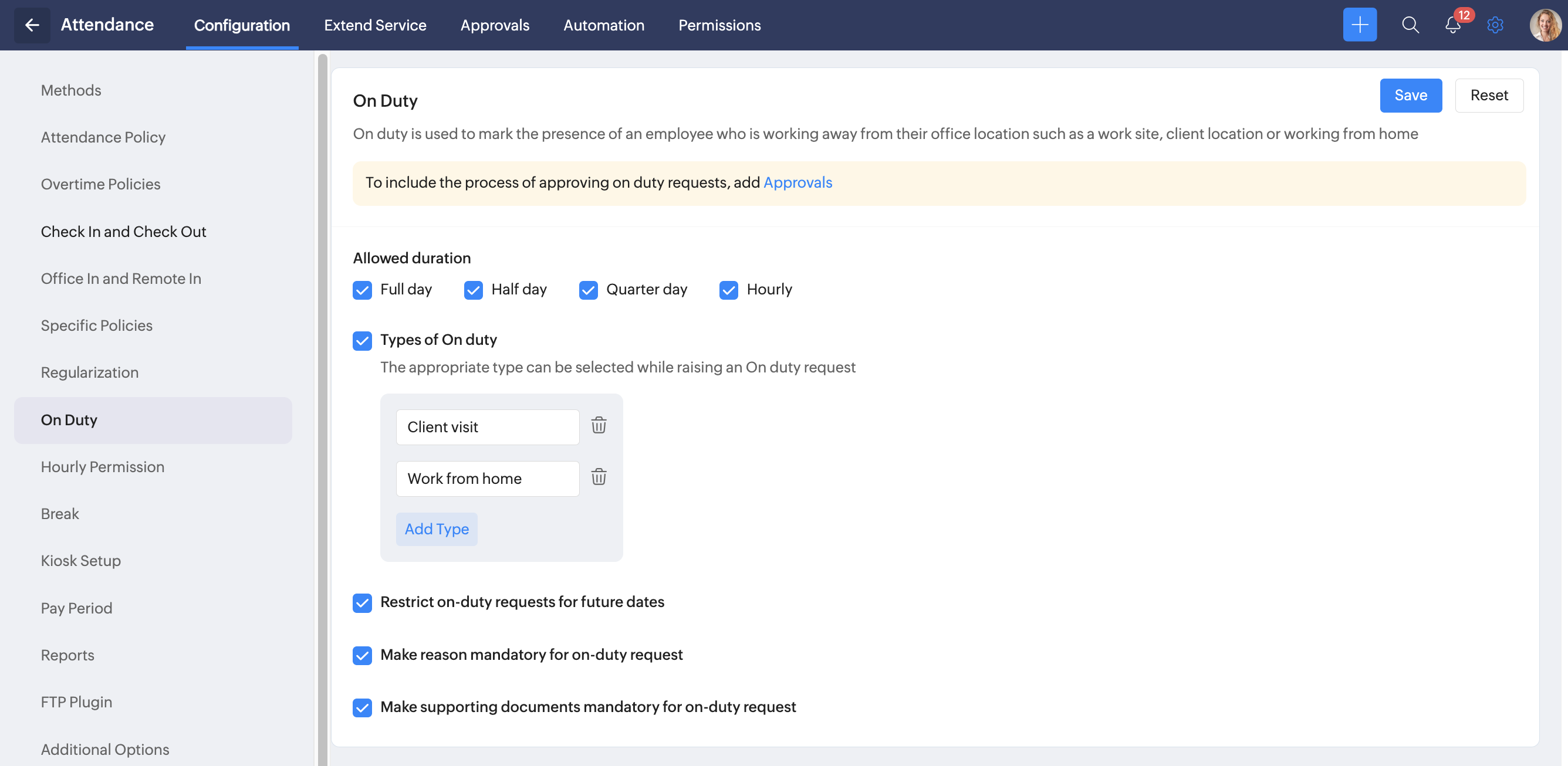This screenshot has height=766, width=1568.
Task: Delete the Work from home type
Action: (x=599, y=477)
